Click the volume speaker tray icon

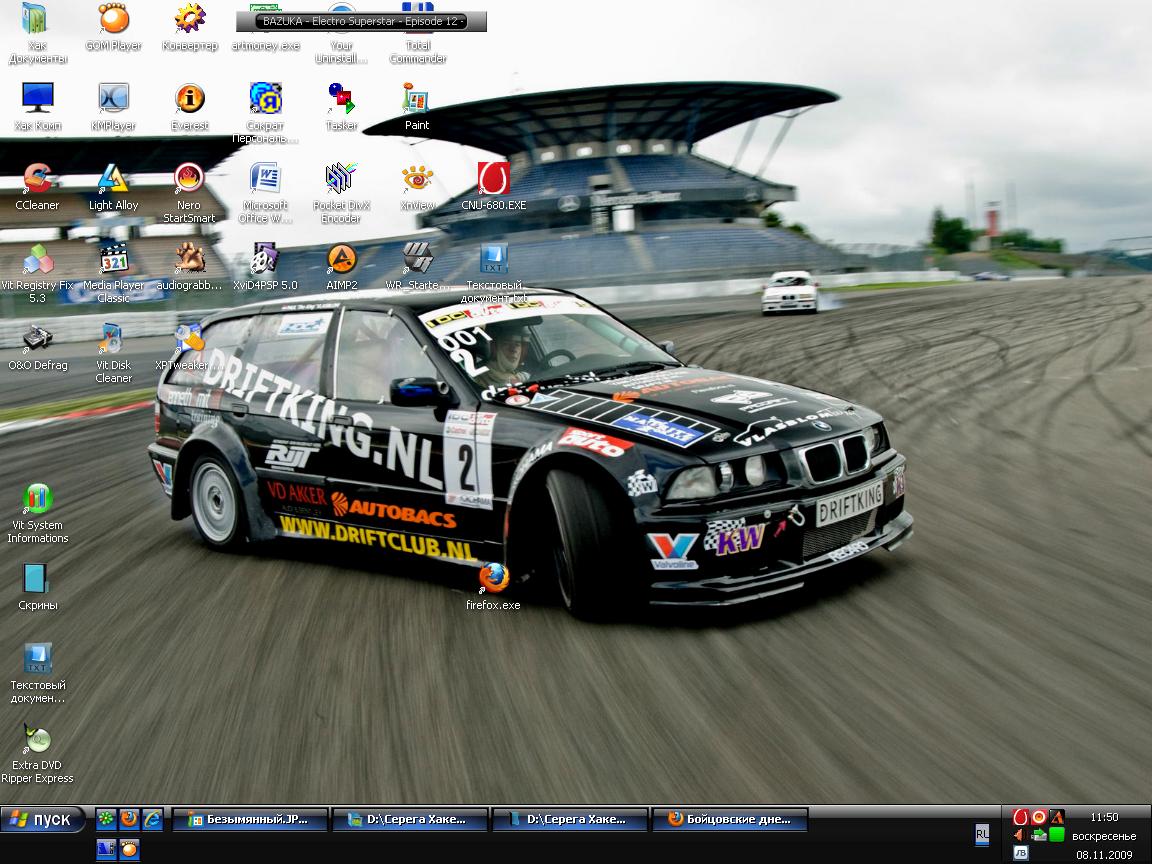(x=1020, y=835)
